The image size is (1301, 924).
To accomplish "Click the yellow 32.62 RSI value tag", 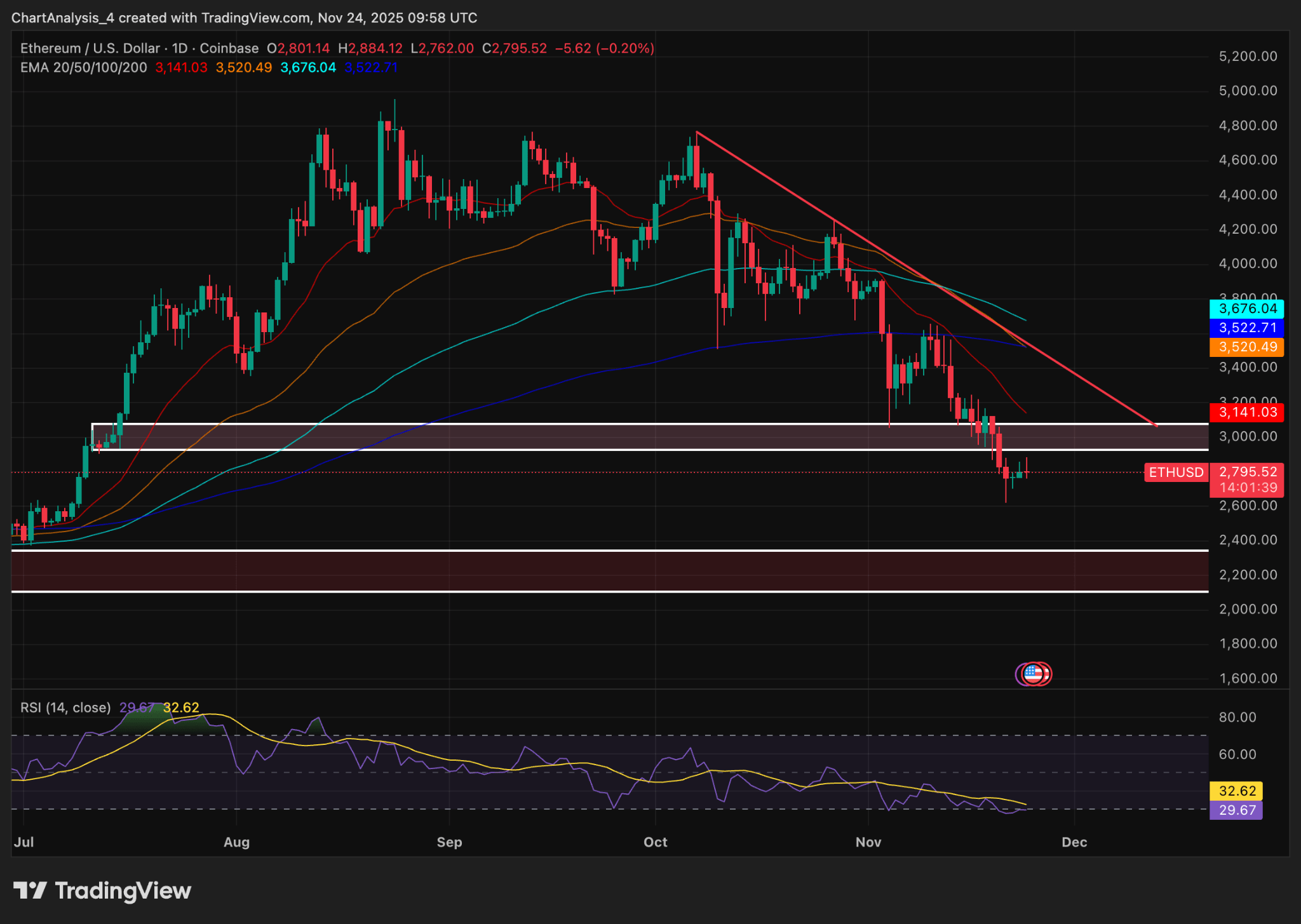I will point(1237,791).
